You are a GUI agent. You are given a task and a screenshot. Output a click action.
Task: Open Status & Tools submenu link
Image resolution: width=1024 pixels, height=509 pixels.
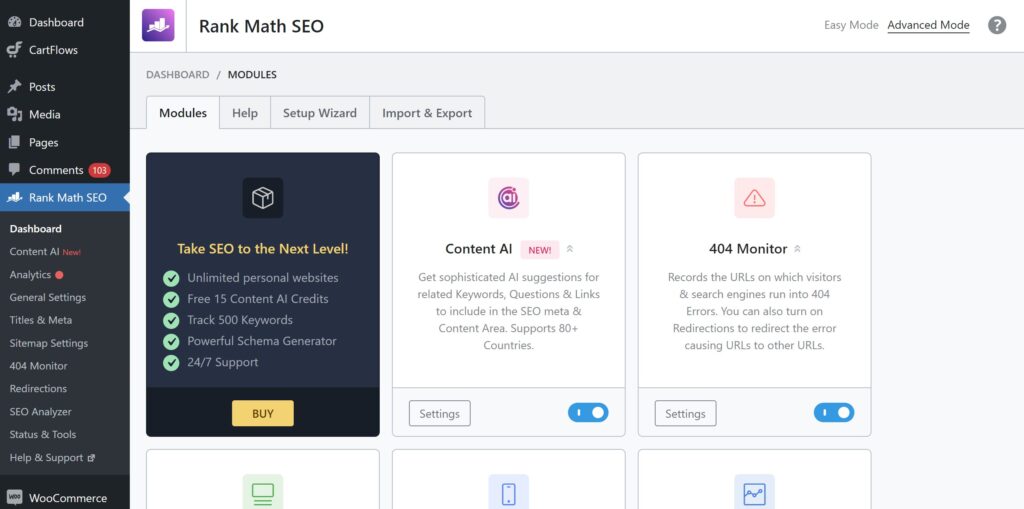pos(42,435)
